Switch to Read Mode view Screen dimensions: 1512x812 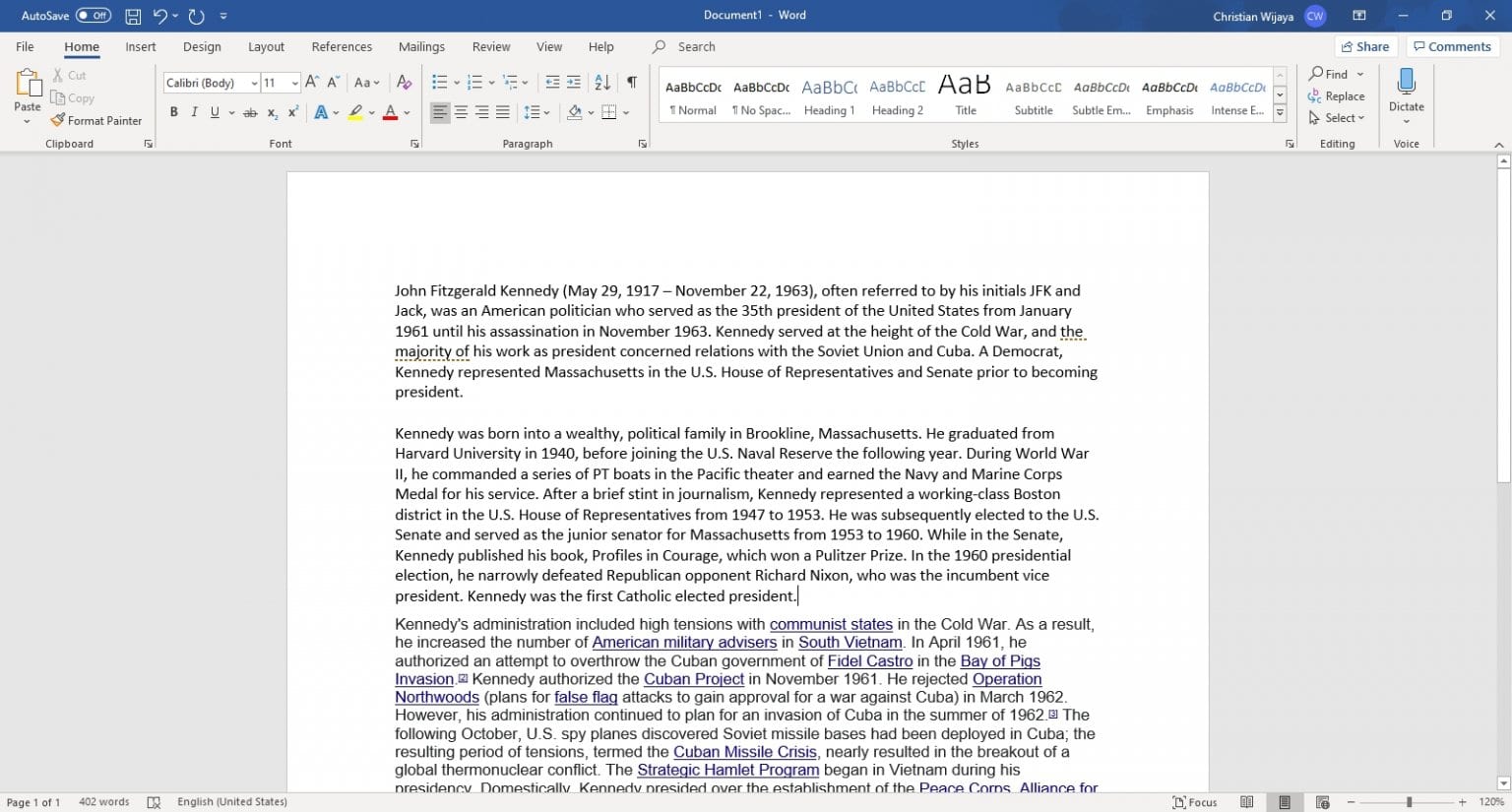pos(1247,802)
